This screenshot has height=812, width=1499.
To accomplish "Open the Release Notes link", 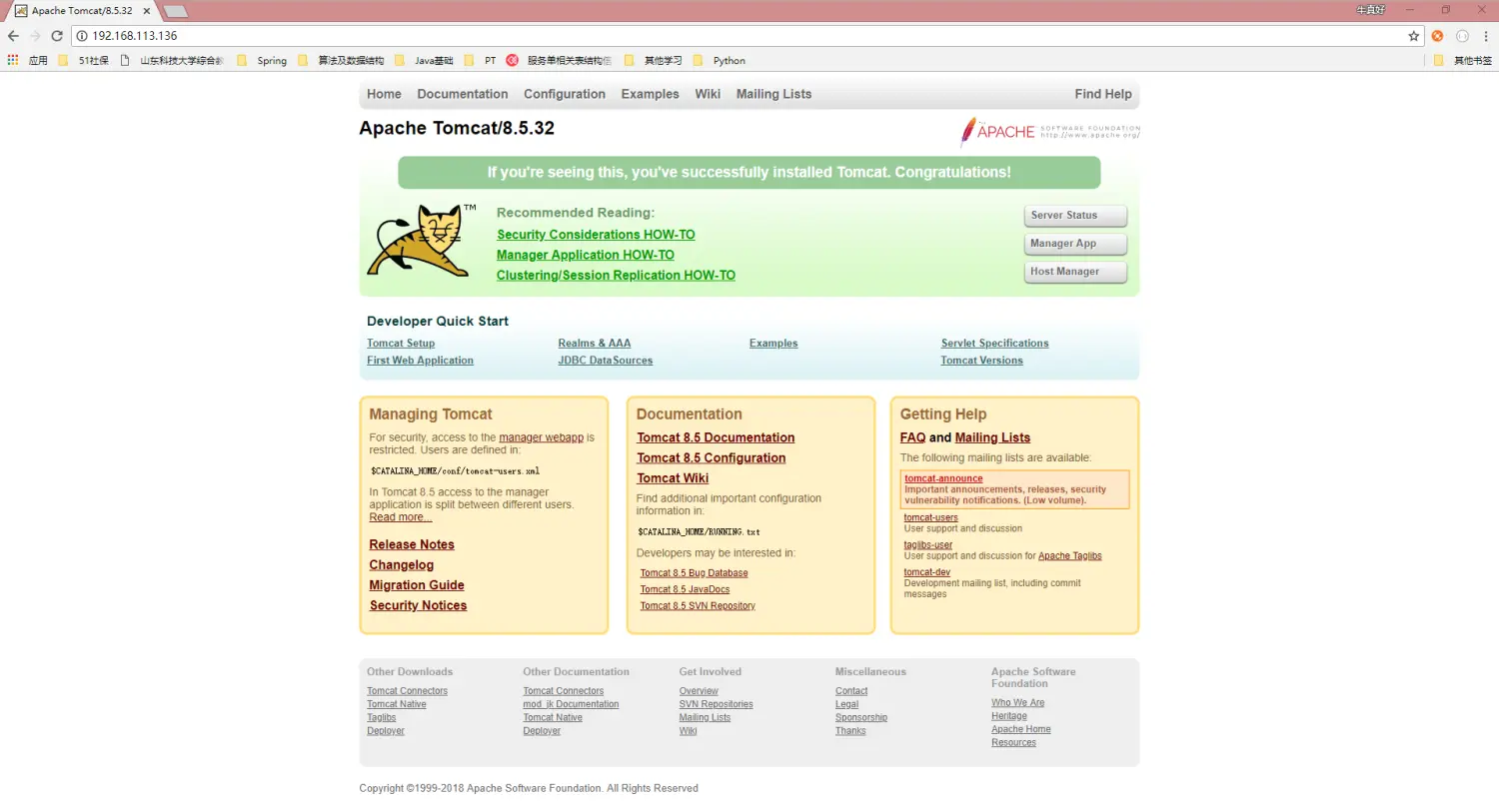I will coord(412,545).
